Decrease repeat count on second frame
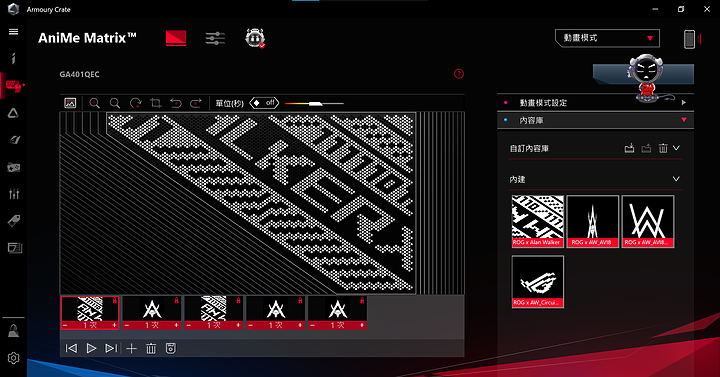720x377 pixels. 127,325
